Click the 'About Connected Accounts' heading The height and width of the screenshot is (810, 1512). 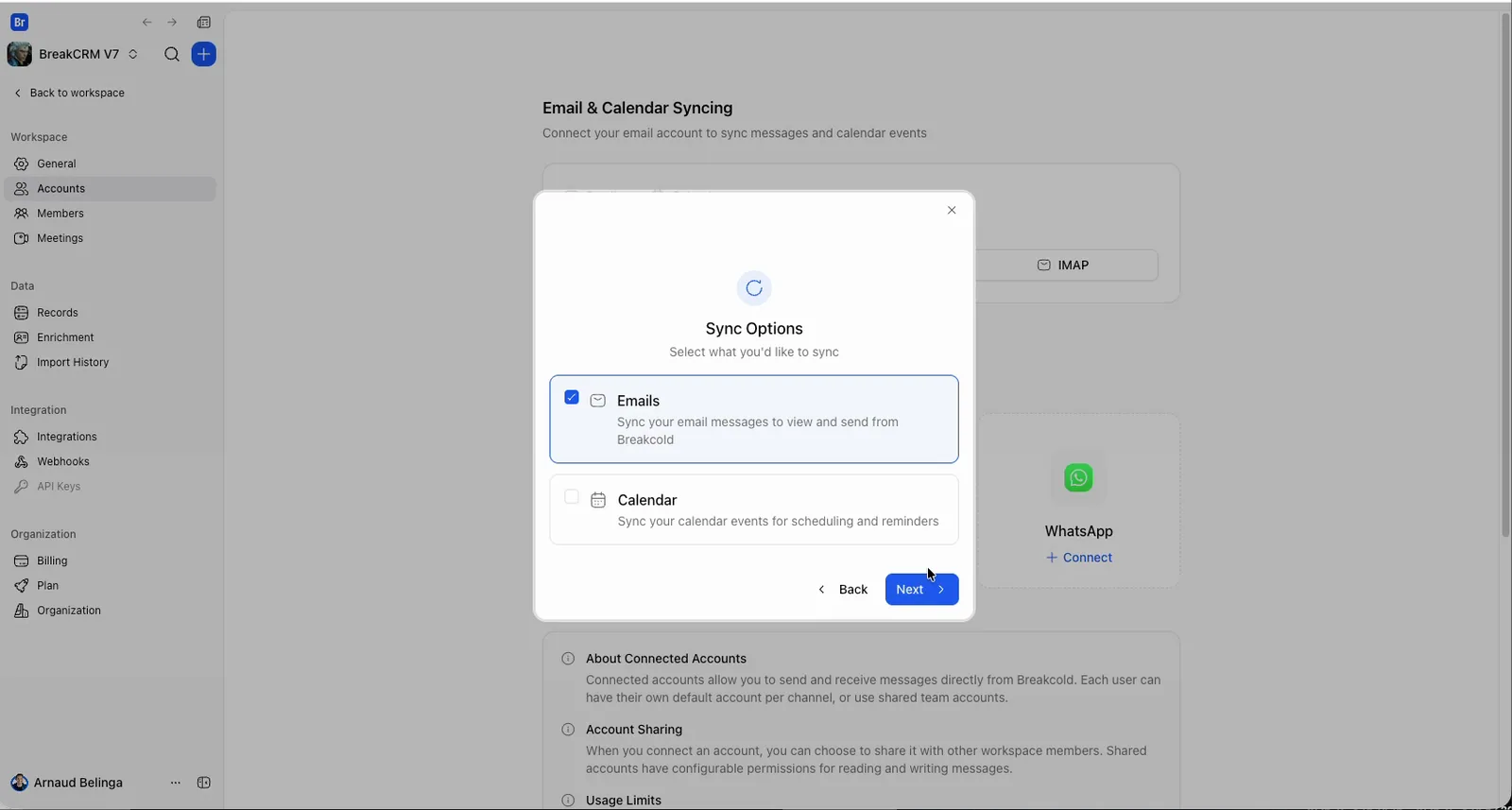click(x=666, y=659)
